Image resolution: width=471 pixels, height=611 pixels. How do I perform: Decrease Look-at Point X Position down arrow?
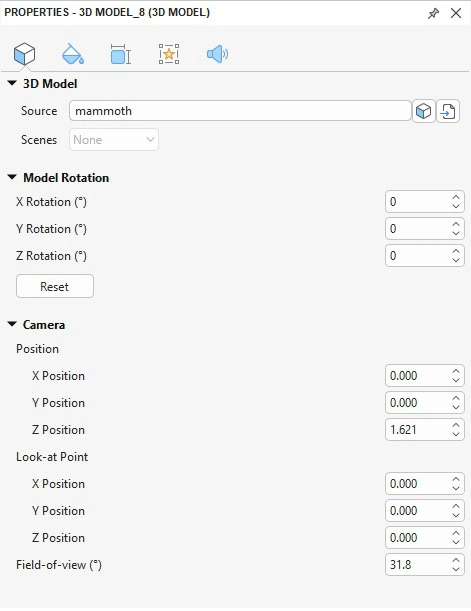(456, 488)
